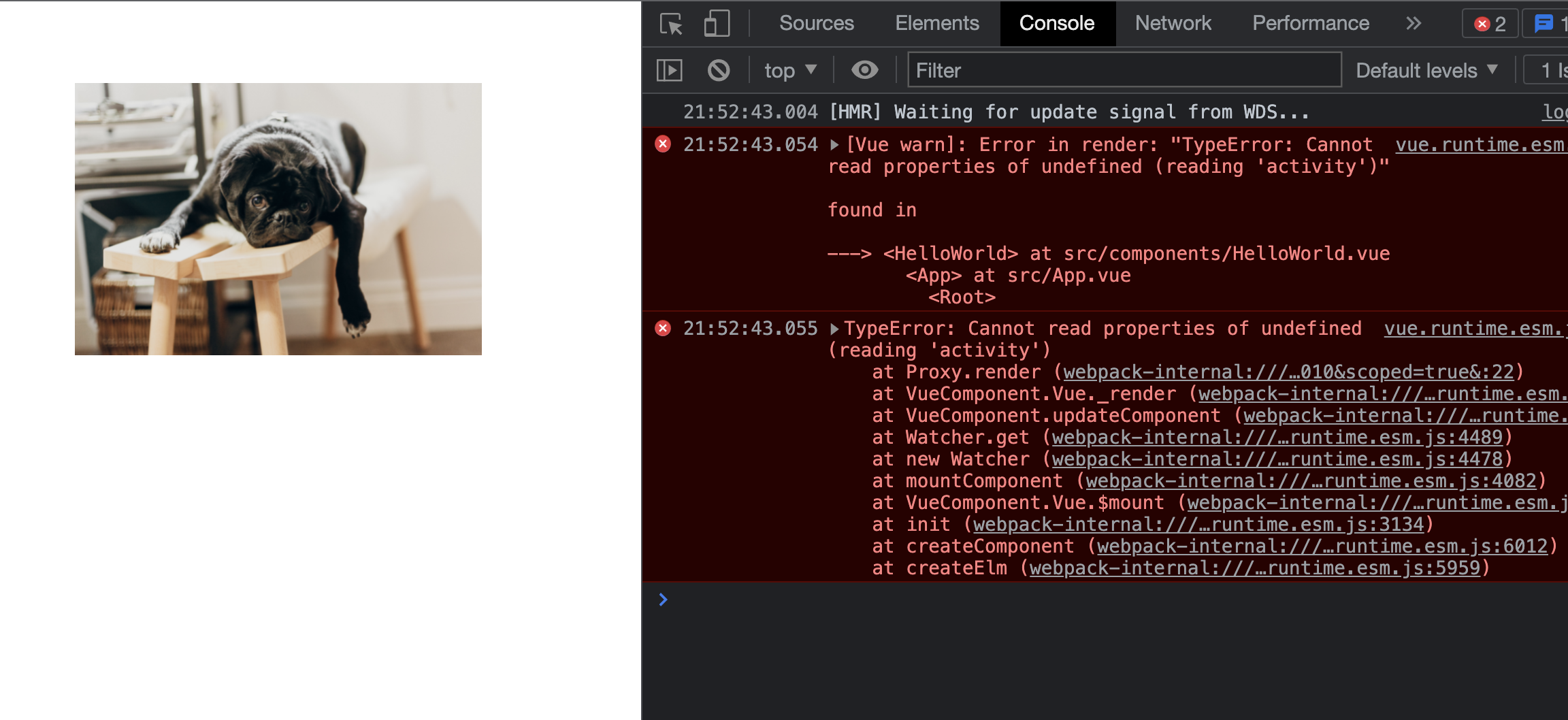Viewport: 1568px width, 720px height.
Task: Open the Proxy.render webpack-internal source link
Action: [x=1289, y=372]
